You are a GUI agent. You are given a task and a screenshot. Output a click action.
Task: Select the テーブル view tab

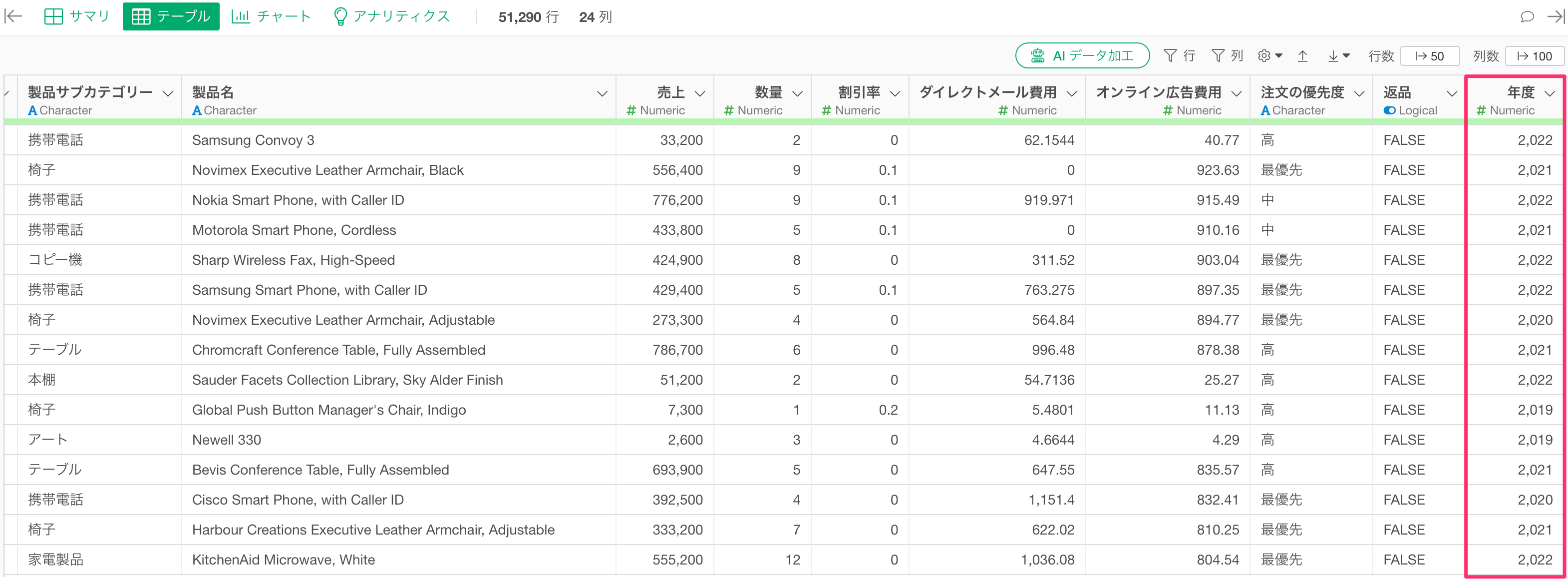(171, 16)
